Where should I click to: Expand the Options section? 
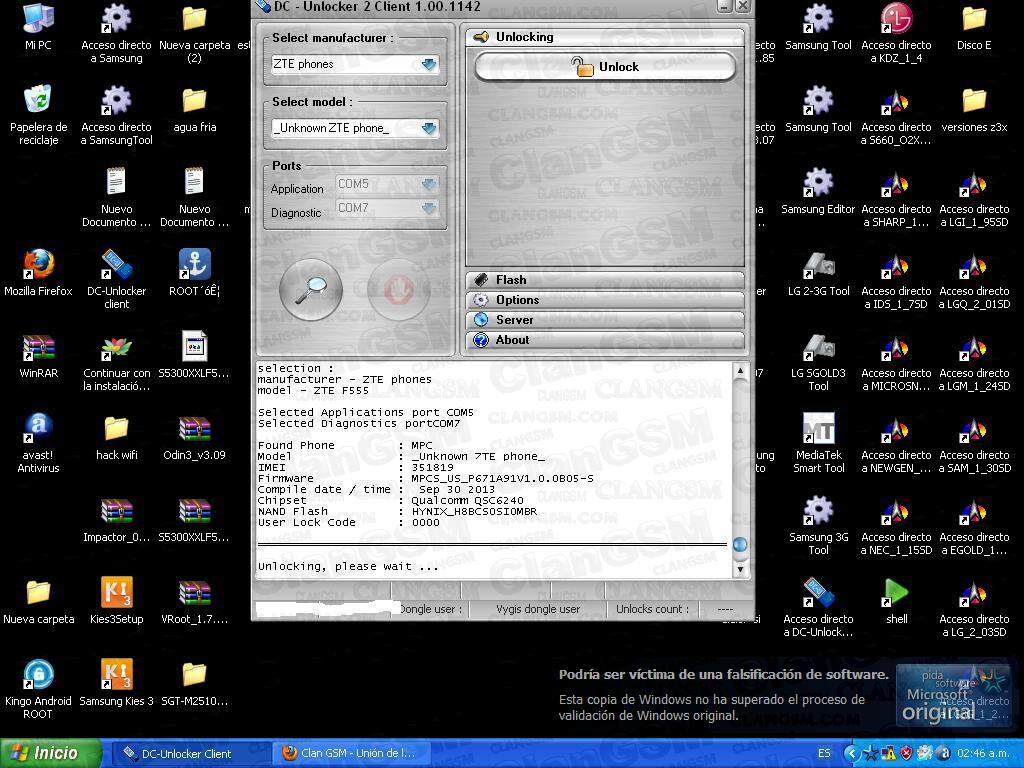click(x=605, y=300)
